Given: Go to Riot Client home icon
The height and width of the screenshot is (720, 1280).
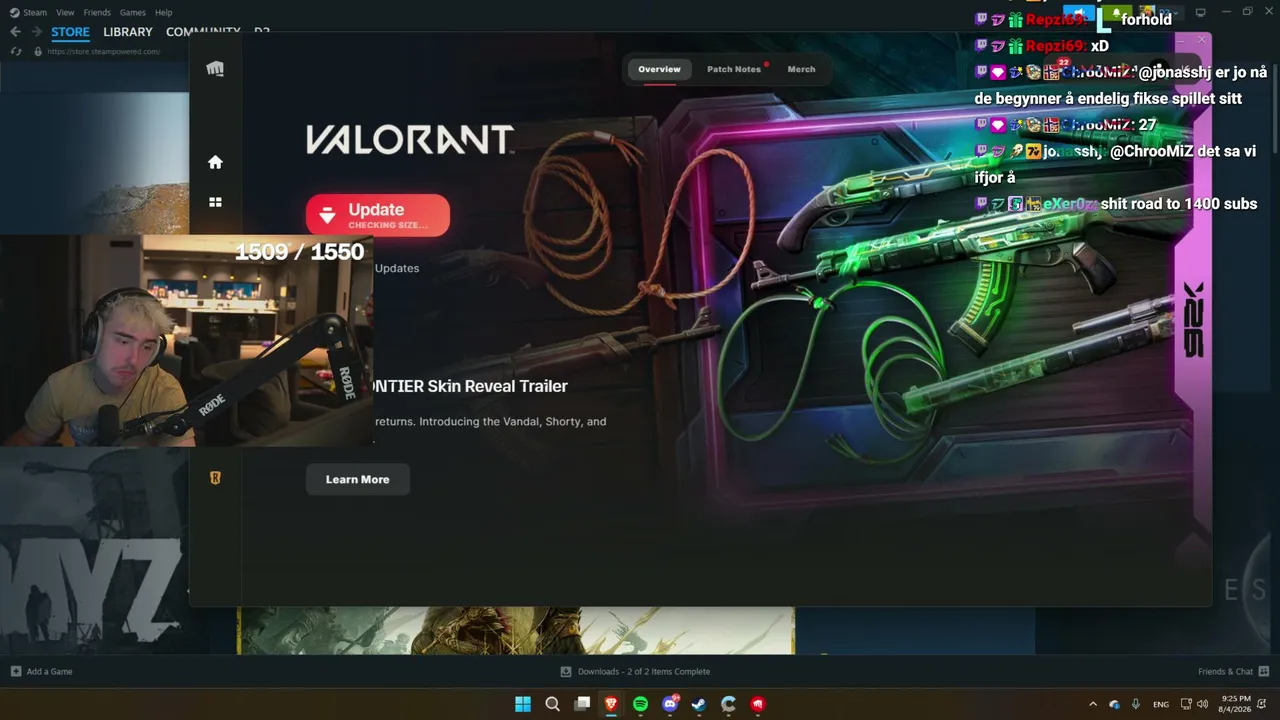Looking at the screenshot, I should tap(215, 162).
